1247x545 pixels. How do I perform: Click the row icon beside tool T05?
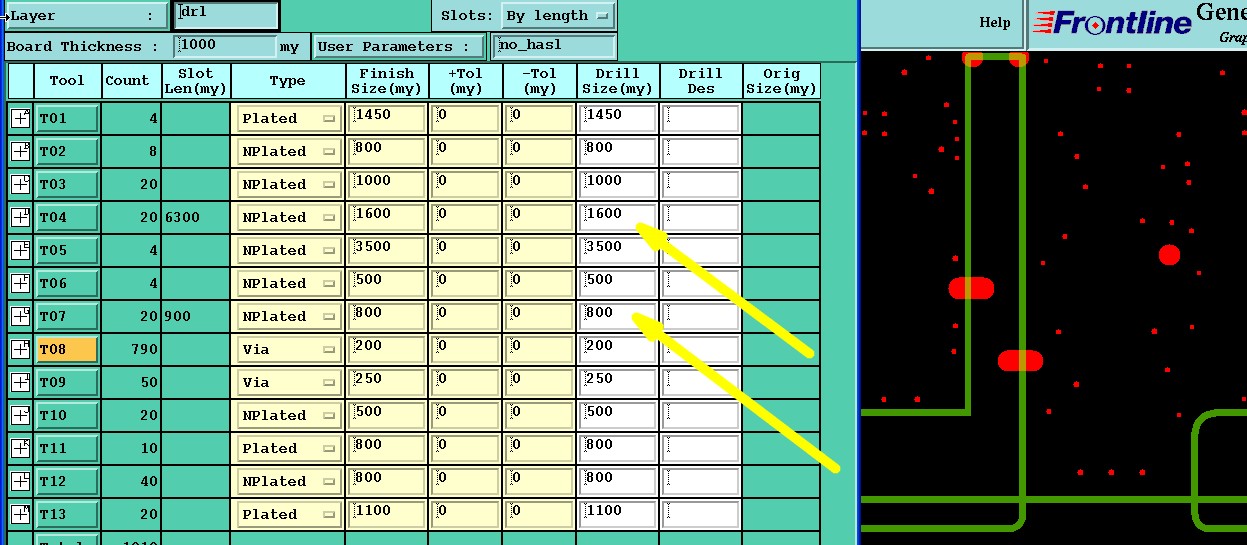click(x=20, y=250)
